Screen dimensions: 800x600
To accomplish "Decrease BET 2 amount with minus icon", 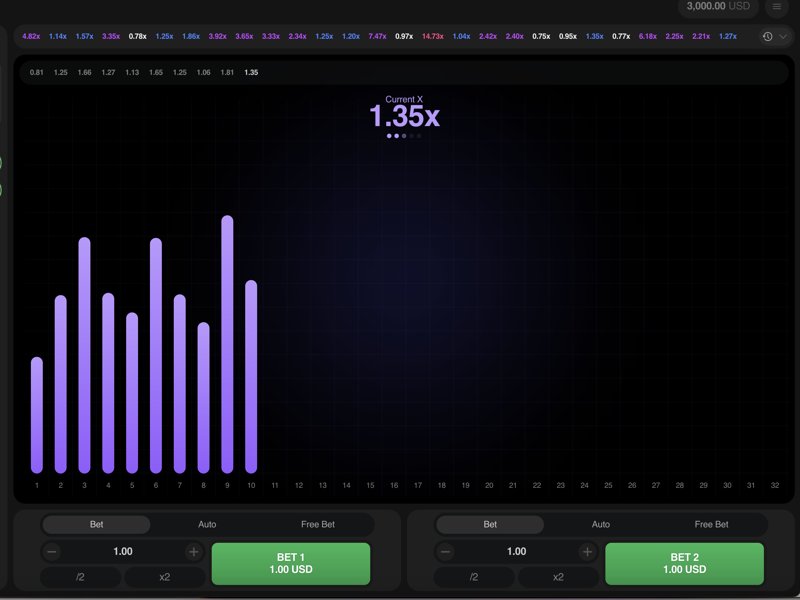I will [x=445, y=552].
